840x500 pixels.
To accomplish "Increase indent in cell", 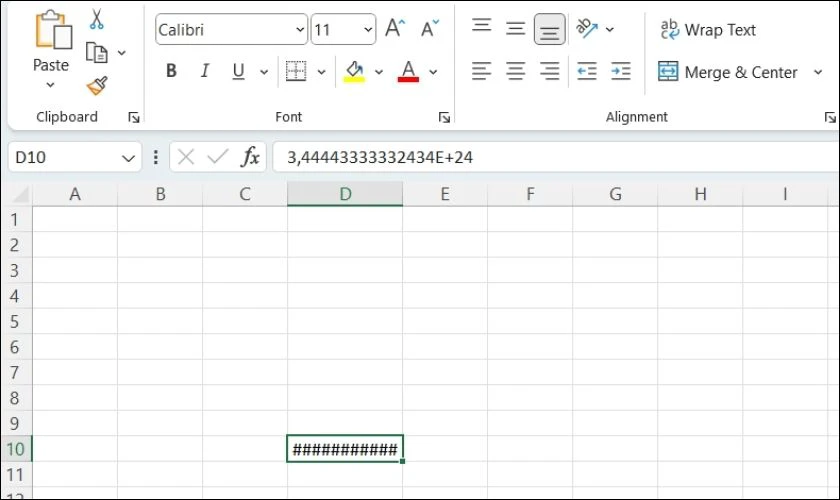I will [x=621, y=71].
